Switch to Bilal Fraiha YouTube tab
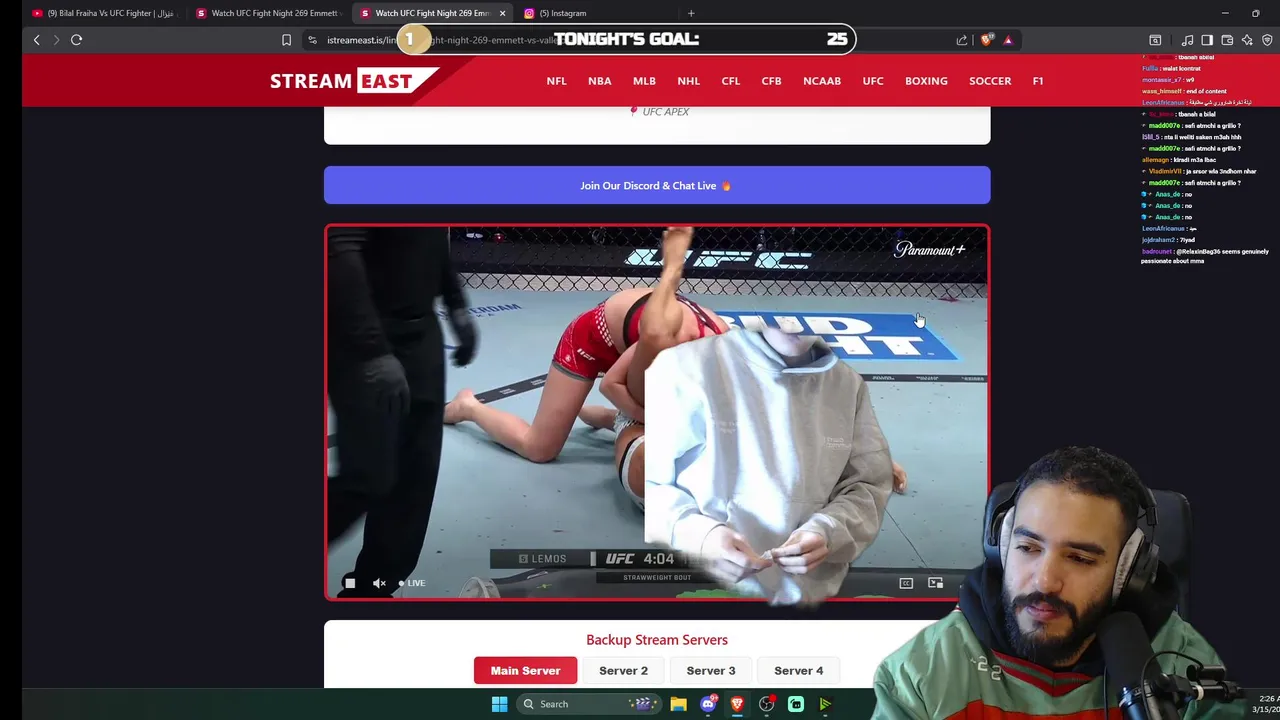Screen dimensions: 1280x720 104,13
